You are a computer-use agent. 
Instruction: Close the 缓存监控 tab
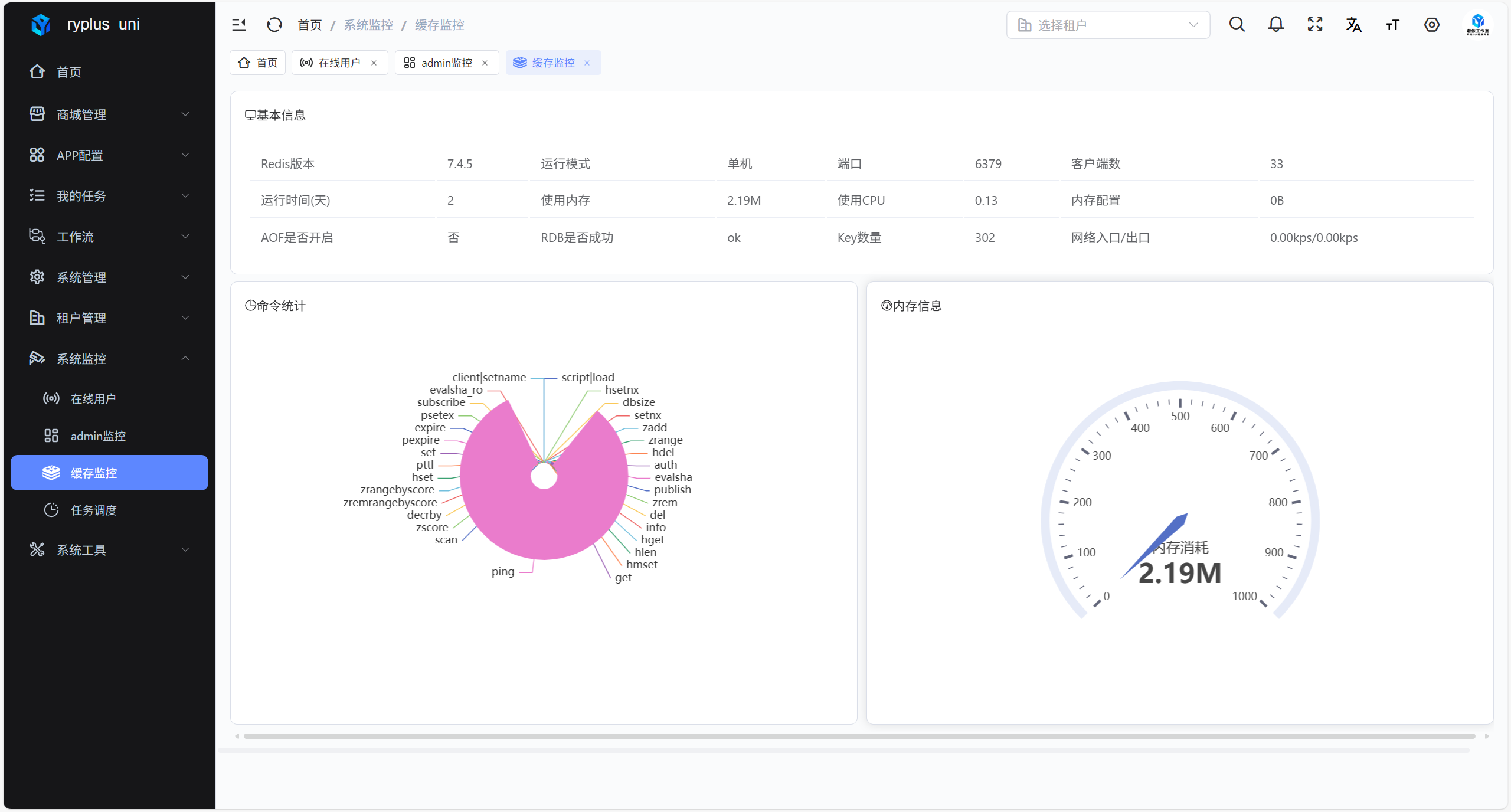click(x=587, y=63)
